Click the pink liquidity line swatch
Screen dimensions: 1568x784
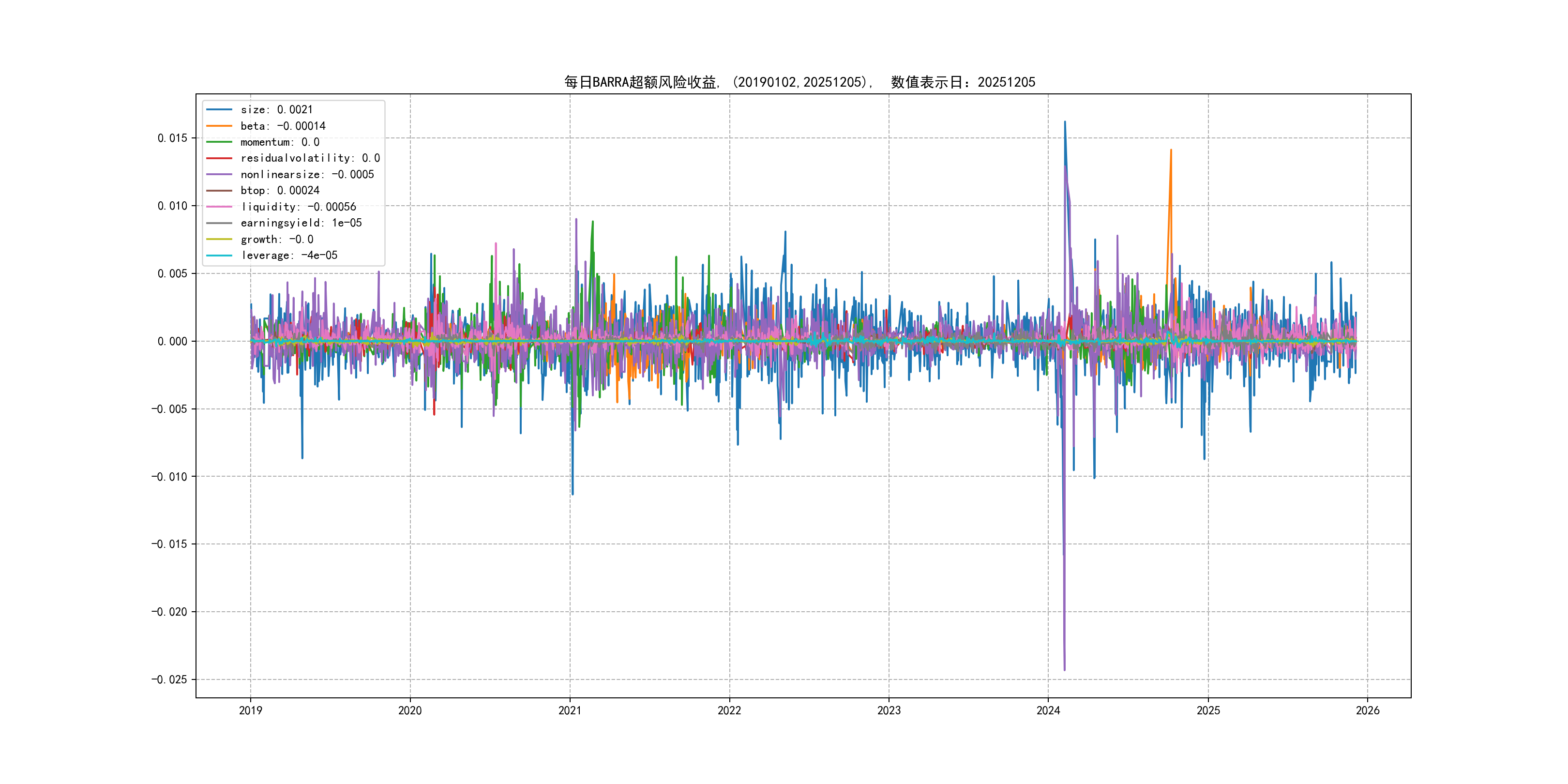point(219,207)
